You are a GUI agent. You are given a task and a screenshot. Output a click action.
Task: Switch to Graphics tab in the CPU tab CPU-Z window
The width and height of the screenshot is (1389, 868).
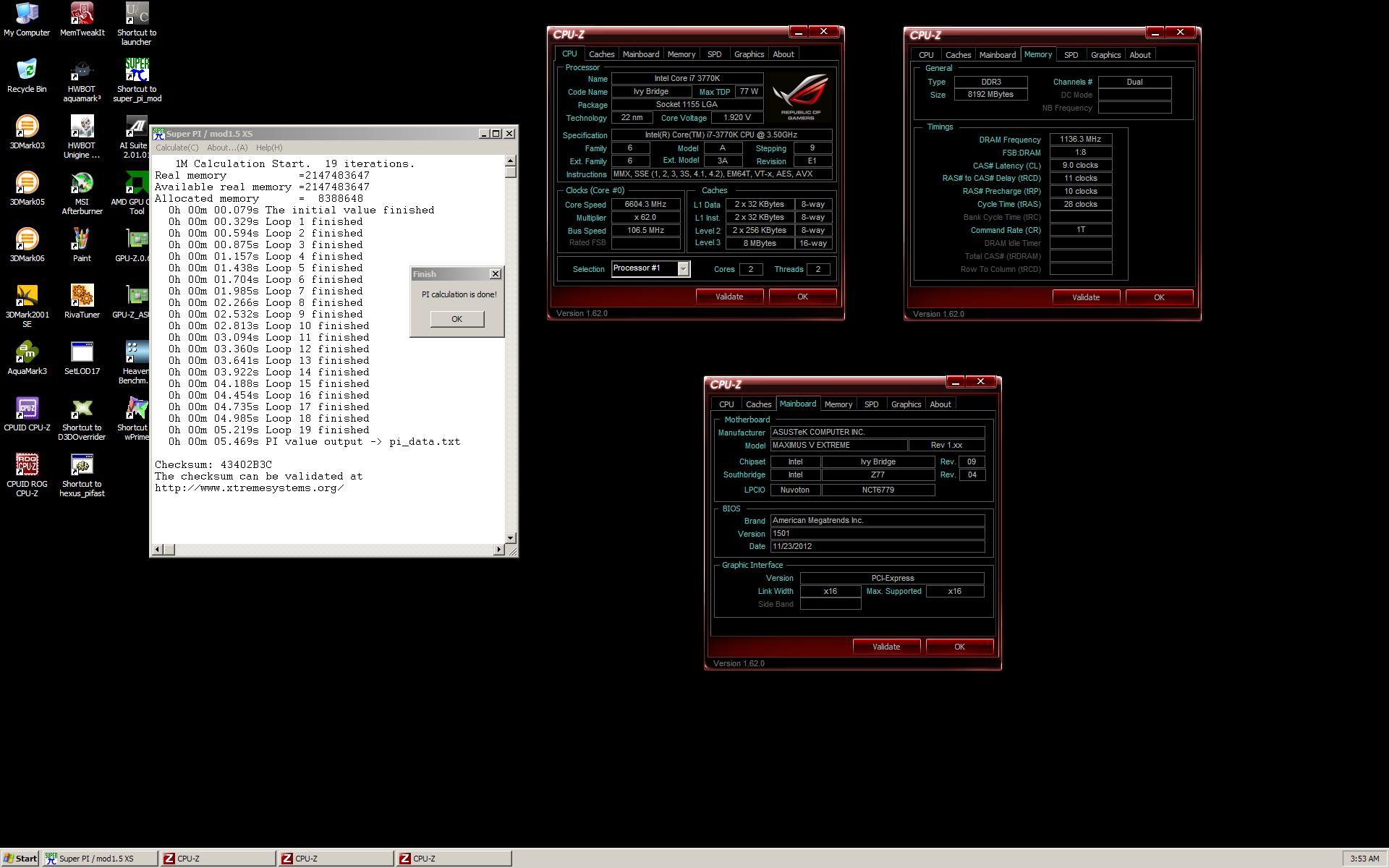point(749,54)
